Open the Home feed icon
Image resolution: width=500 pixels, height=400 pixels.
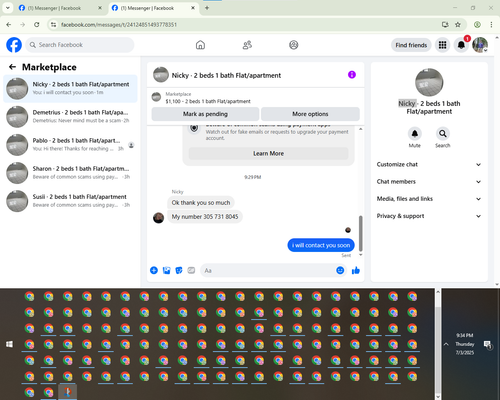click(200, 45)
